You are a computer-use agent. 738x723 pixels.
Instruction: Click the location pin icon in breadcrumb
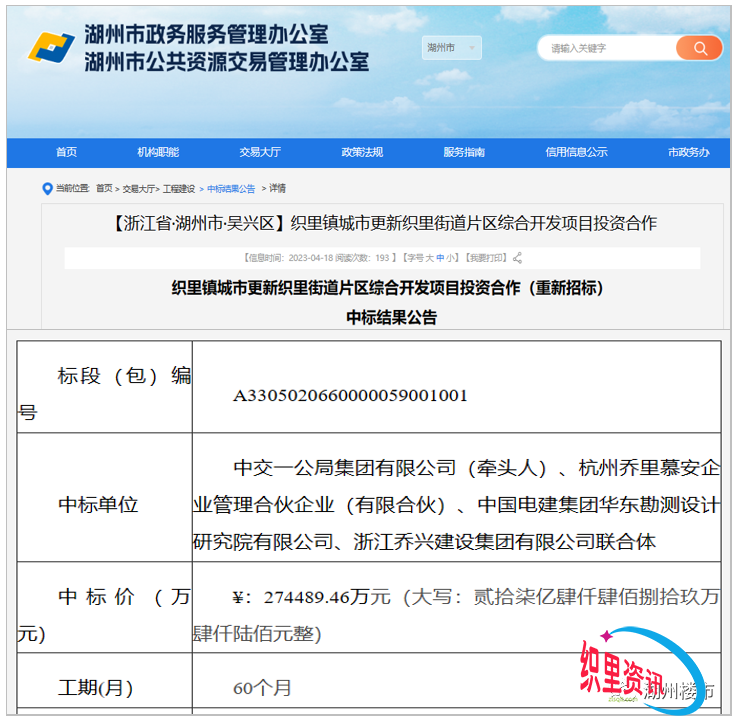47,189
